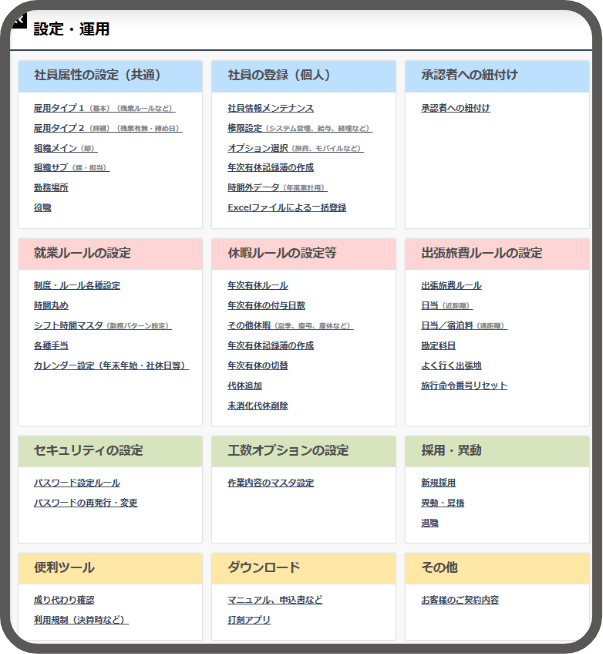
Task: Click the 社員属性の設定 (共通) header
Action: tap(110, 76)
